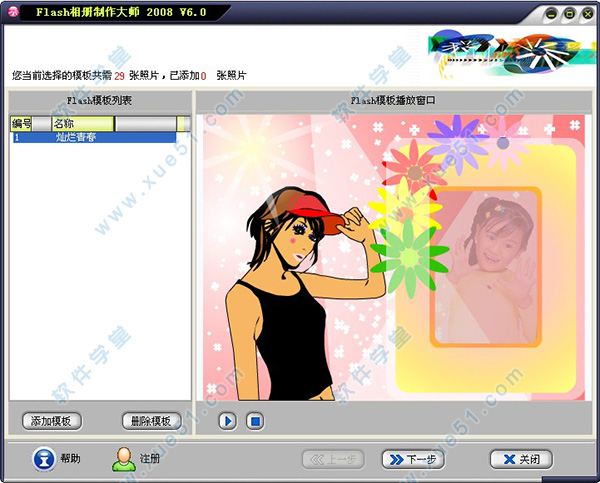Go to next step with 下一步

point(413,459)
